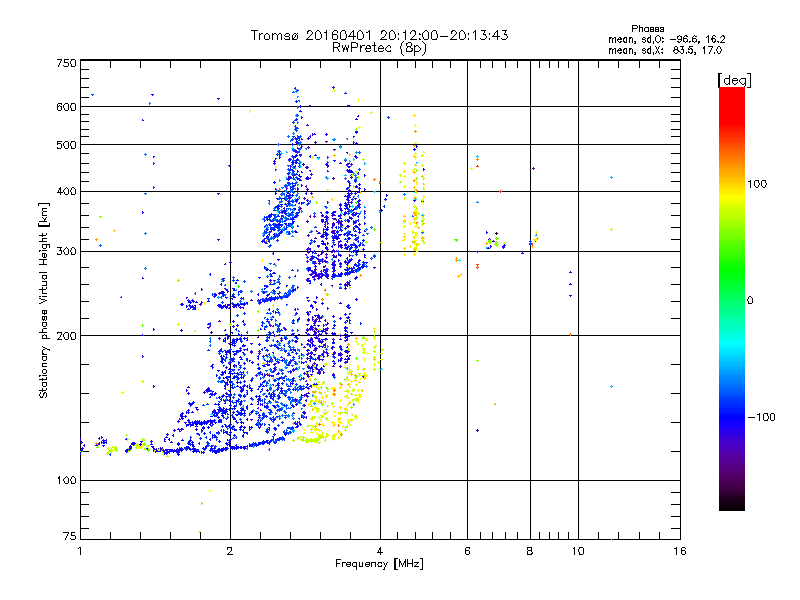Click the x-axis tick label '8'

coord(530,551)
